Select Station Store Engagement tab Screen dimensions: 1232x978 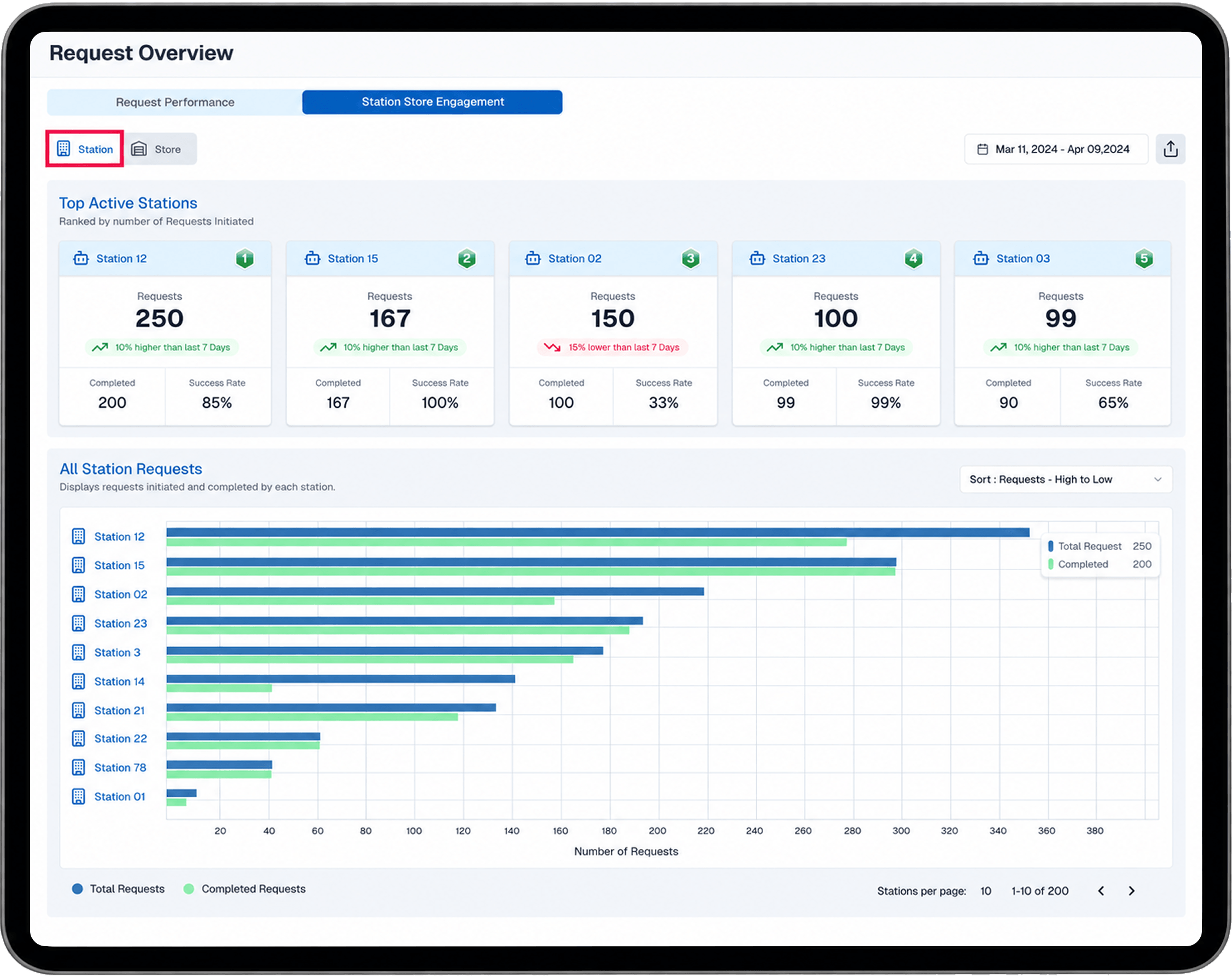pos(432,102)
